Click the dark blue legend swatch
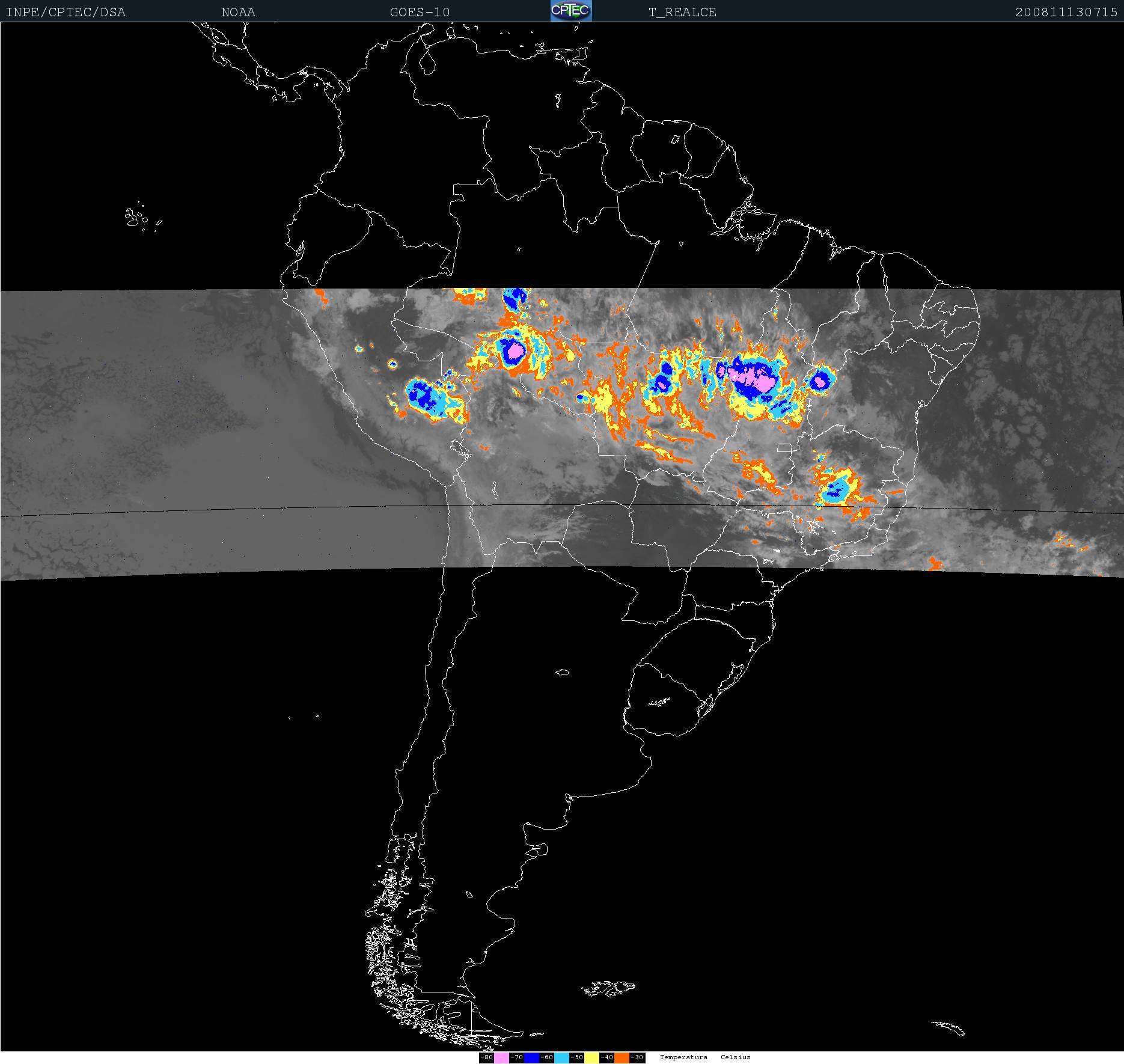 click(531, 1057)
